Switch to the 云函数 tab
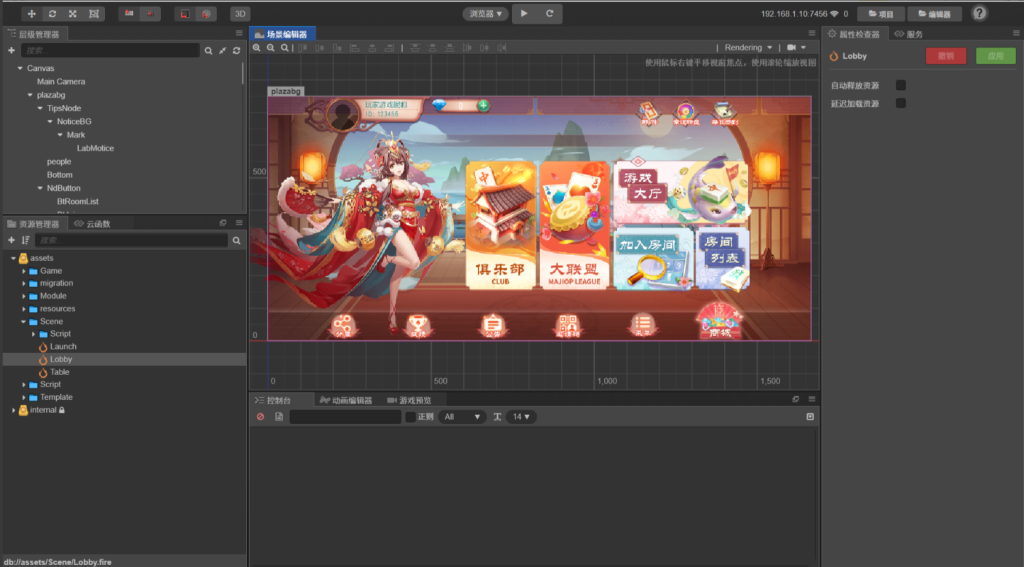Screen dimensions: 1024x567 tap(97, 223)
